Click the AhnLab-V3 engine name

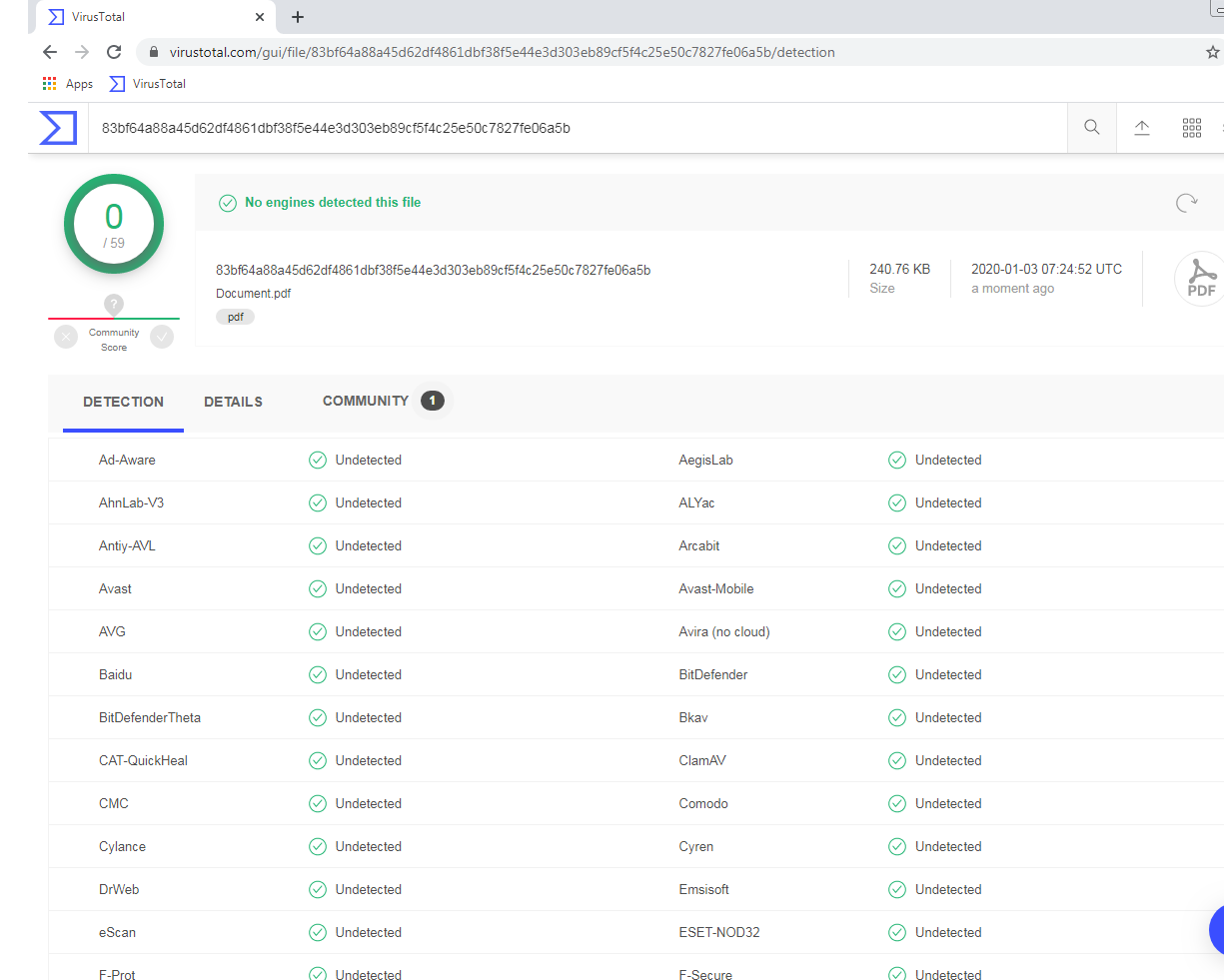pyautogui.click(x=131, y=502)
